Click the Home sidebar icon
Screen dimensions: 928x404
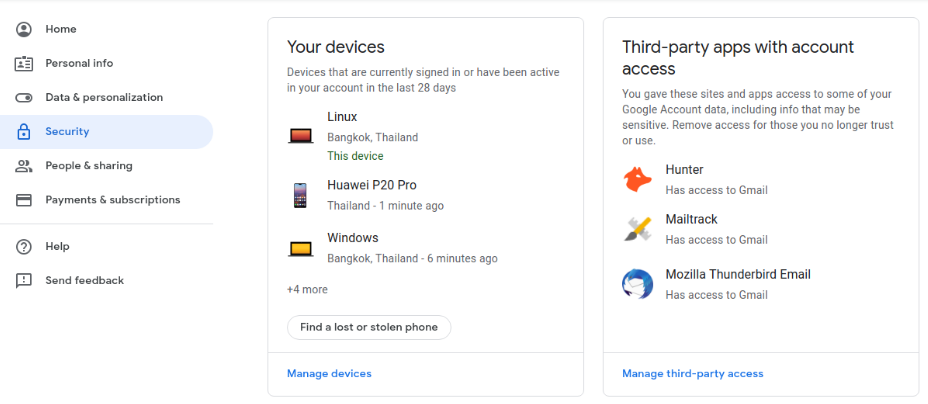pyautogui.click(x=24, y=30)
